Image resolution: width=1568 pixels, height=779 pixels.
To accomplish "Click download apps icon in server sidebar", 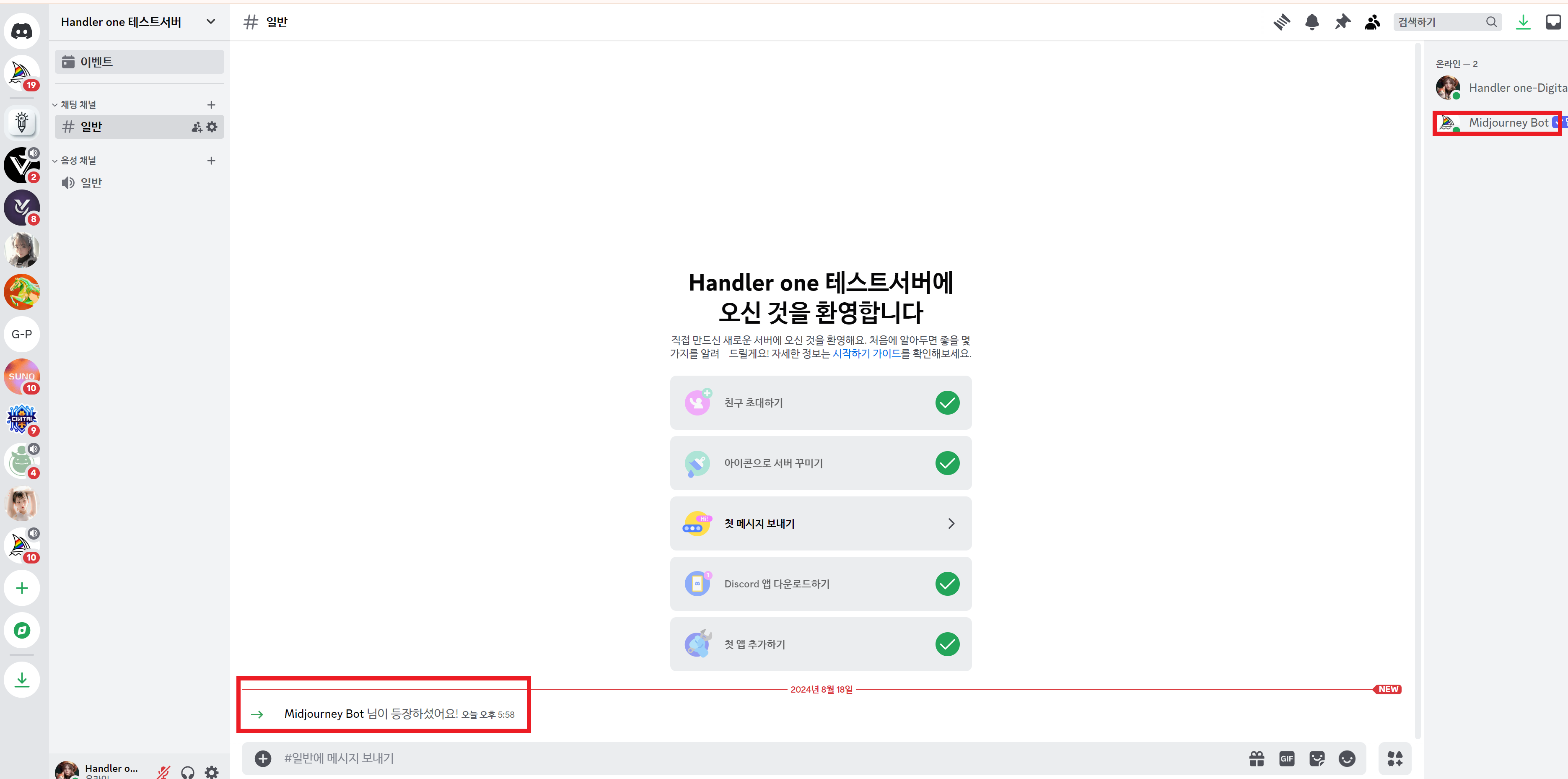I will [x=22, y=679].
